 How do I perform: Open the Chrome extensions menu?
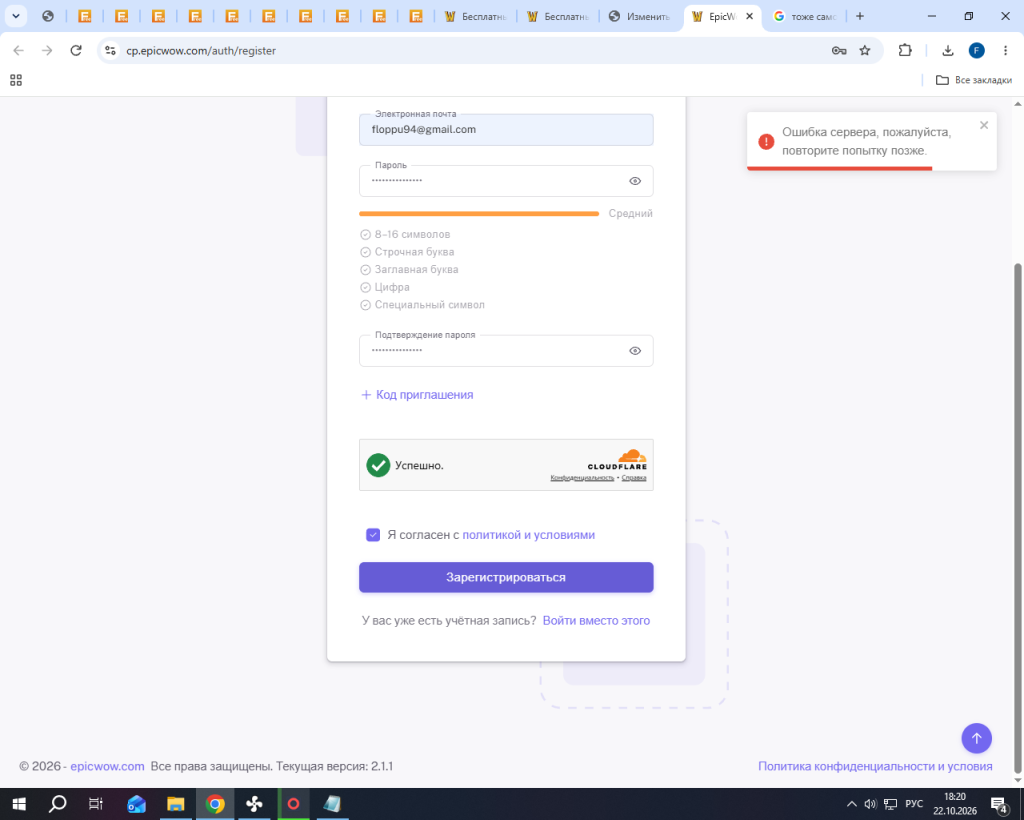(905, 50)
